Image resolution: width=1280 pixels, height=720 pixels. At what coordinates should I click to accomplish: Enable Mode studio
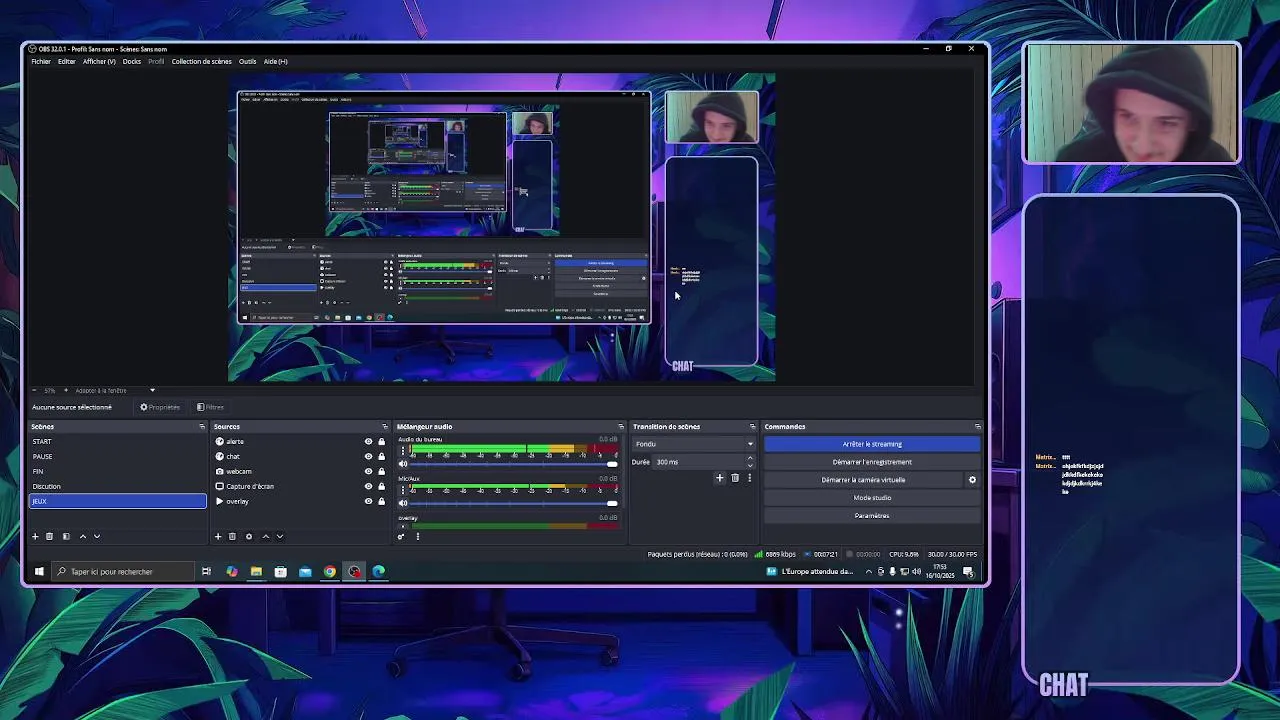coord(872,498)
